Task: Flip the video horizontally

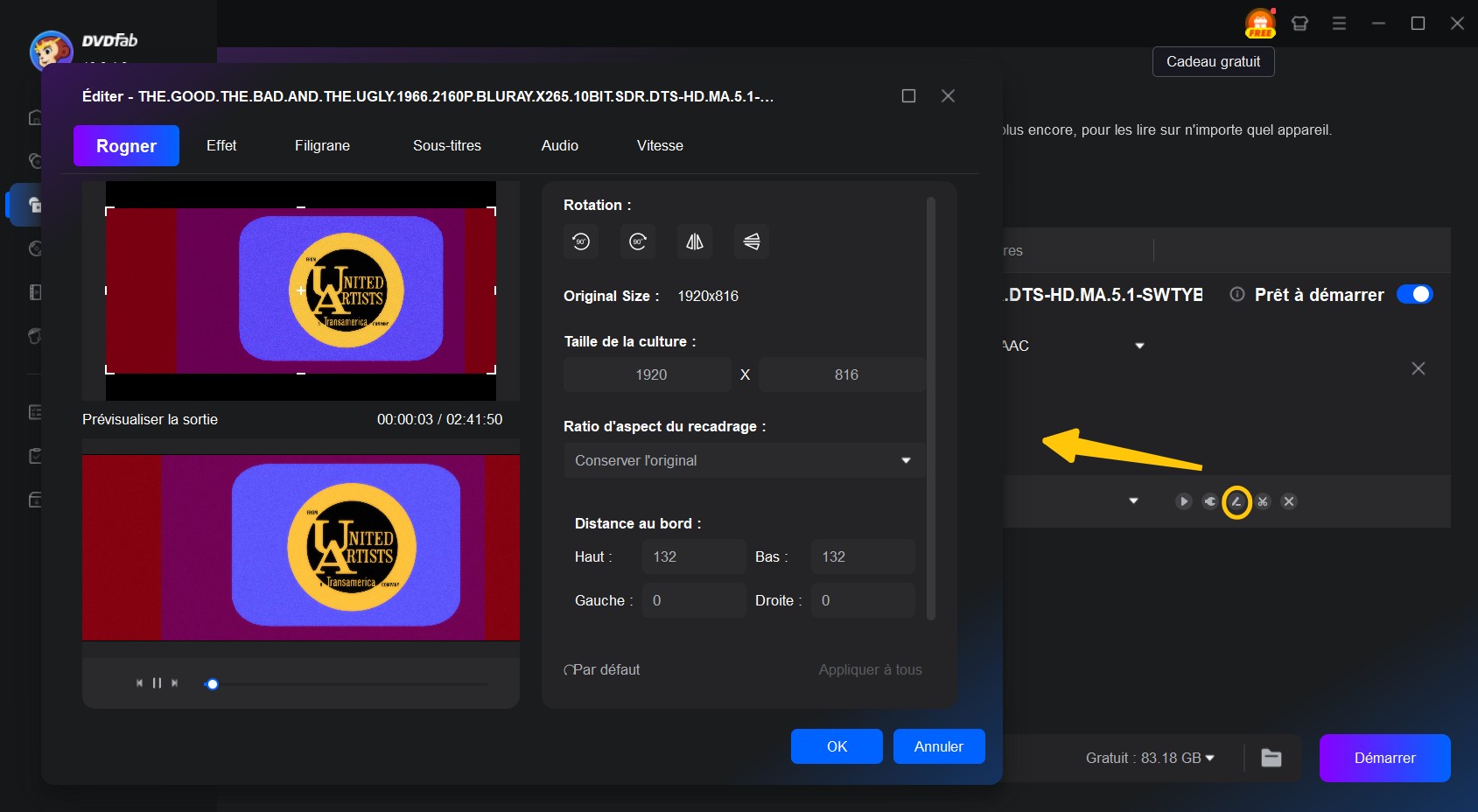Action: [695, 241]
